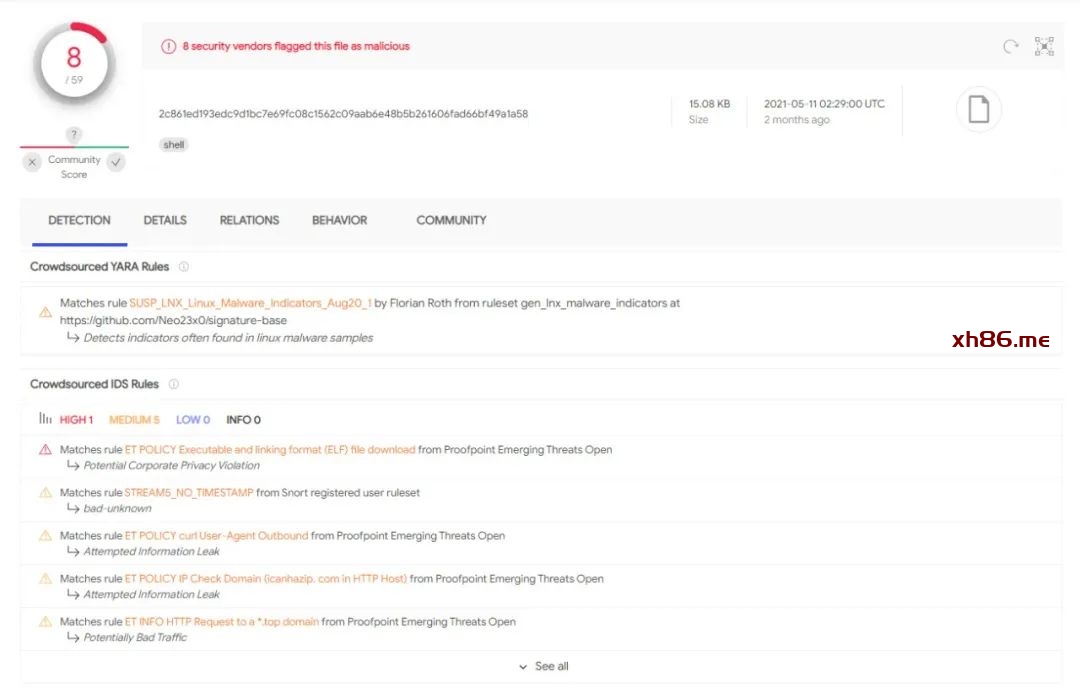The height and width of the screenshot is (694, 1080).
Task: Vote harmless with the checkmark community button
Action: click(x=116, y=162)
